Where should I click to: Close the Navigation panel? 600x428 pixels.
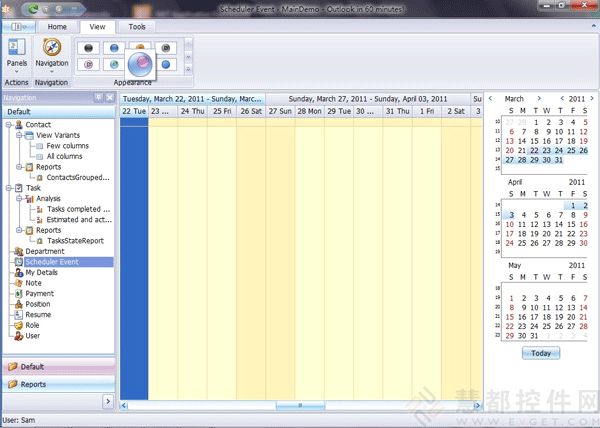109,98
